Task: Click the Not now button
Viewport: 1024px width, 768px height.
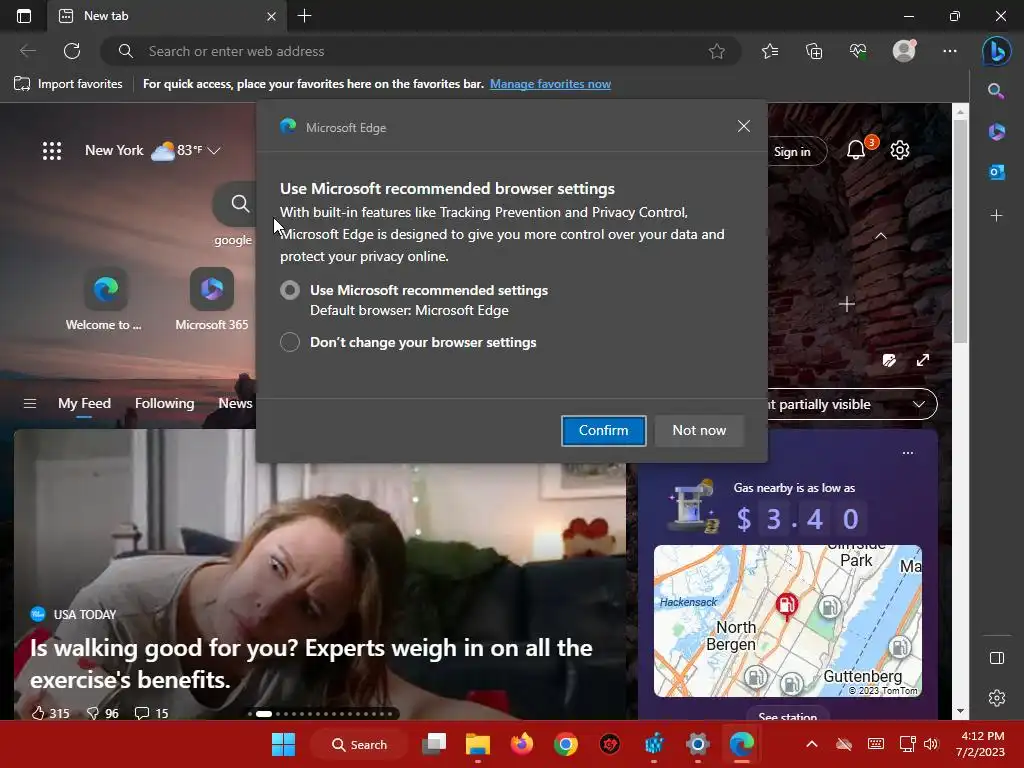Action: [x=699, y=430]
